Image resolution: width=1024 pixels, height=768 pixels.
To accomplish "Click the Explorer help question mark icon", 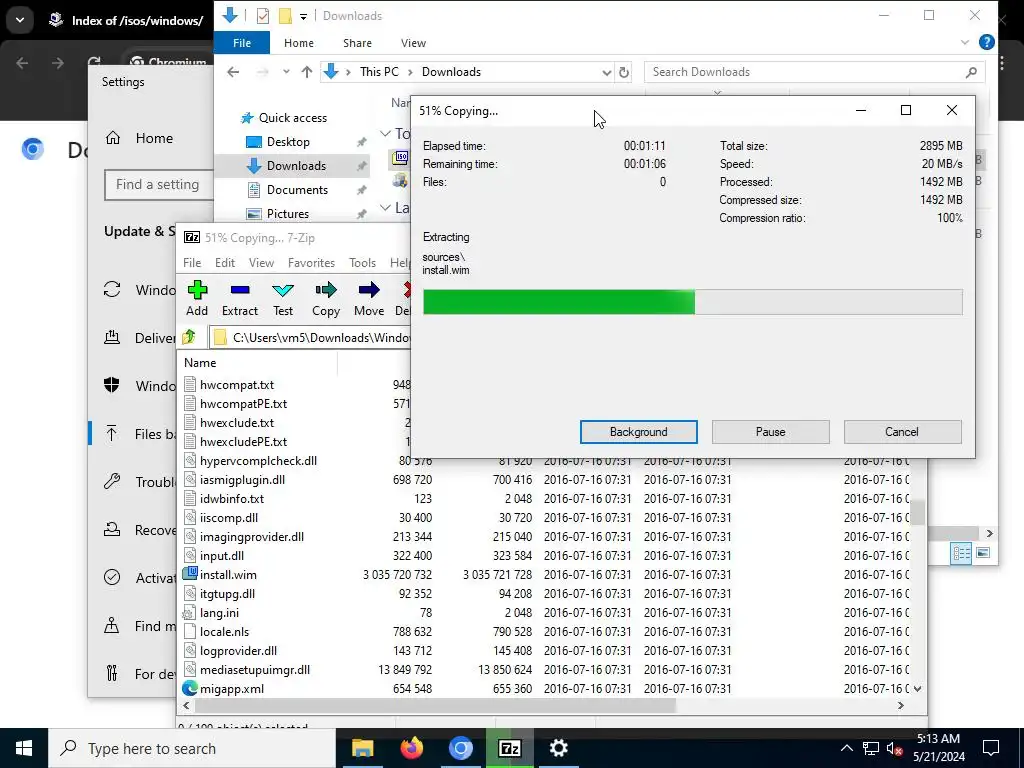I will [987, 42].
